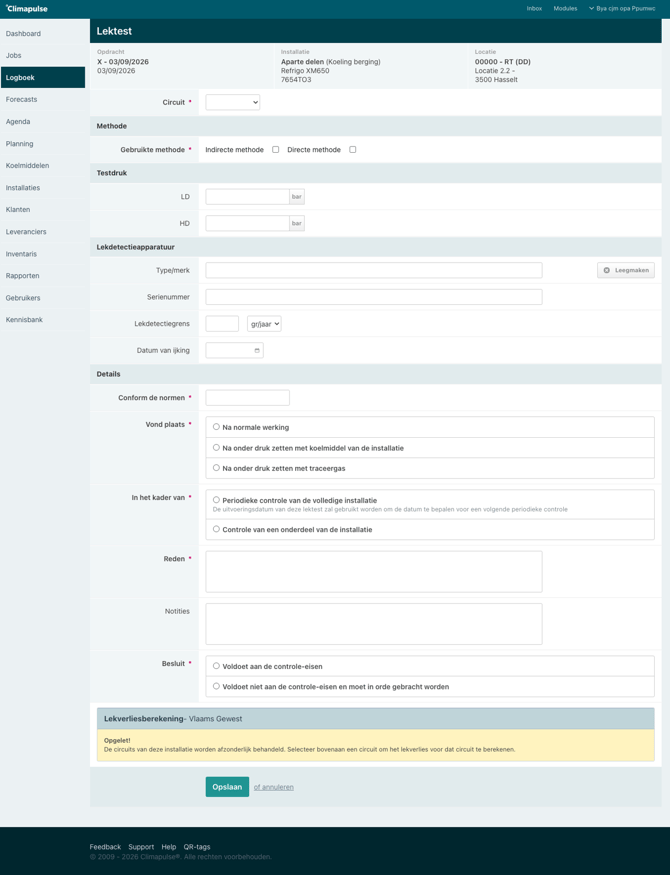Go to Jobs in sidebar
The height and width of the screenshot is (875, 670).
[43, 55]
